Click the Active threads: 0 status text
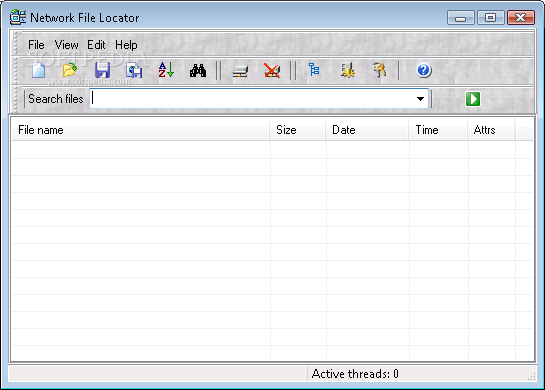 tap(355, 374)
